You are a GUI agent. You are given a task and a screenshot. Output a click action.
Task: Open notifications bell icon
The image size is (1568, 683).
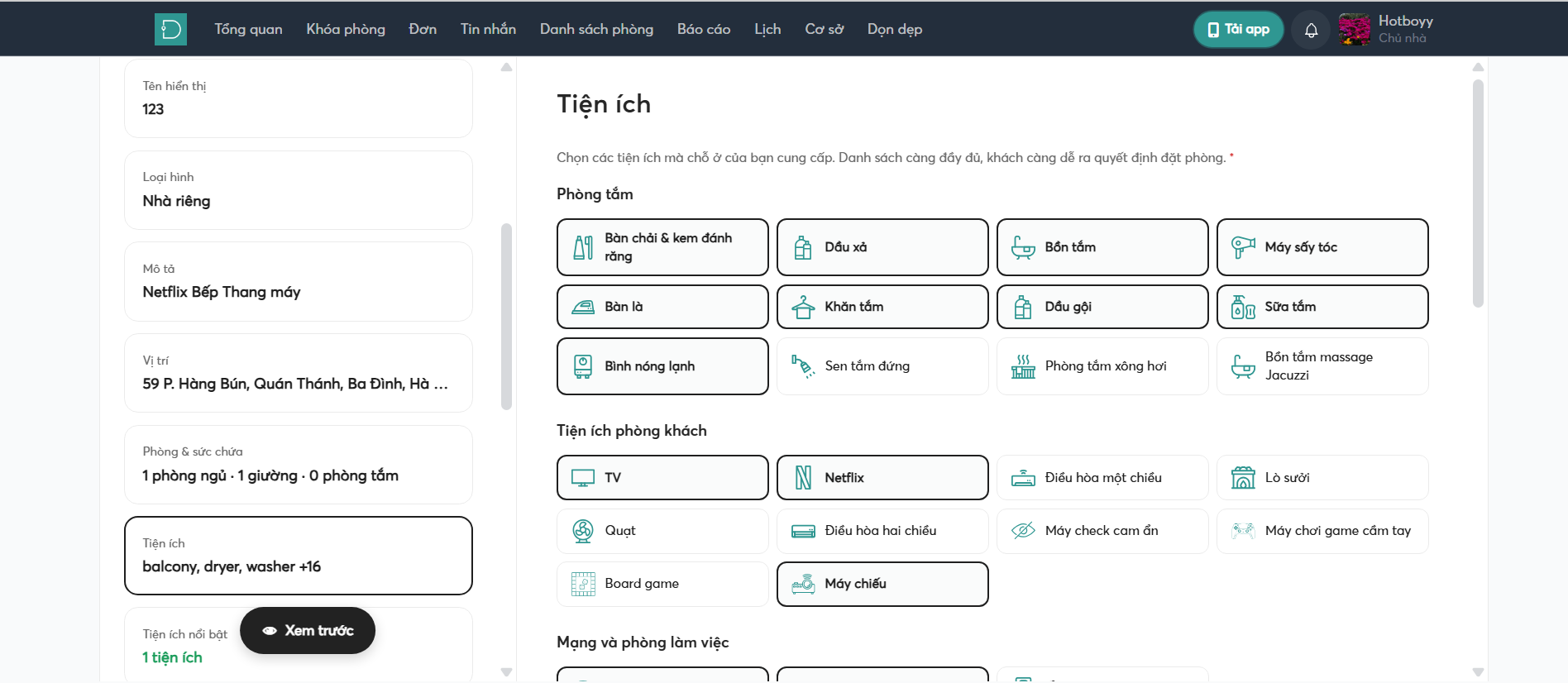(x=1311, y=30)
